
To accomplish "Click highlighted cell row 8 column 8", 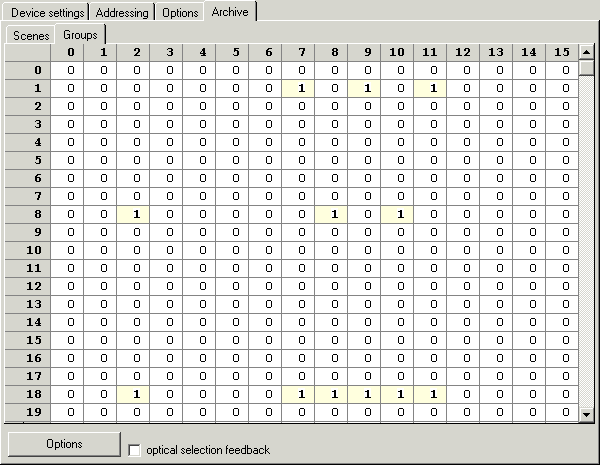I will click(331, 214).
